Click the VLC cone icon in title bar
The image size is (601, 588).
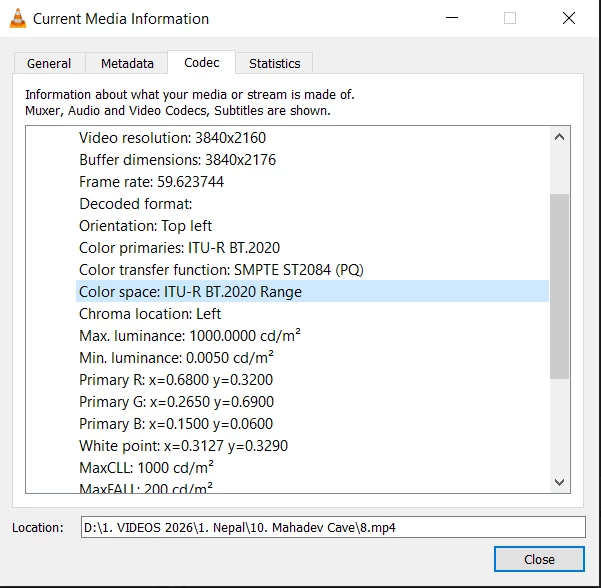point(18,18)
